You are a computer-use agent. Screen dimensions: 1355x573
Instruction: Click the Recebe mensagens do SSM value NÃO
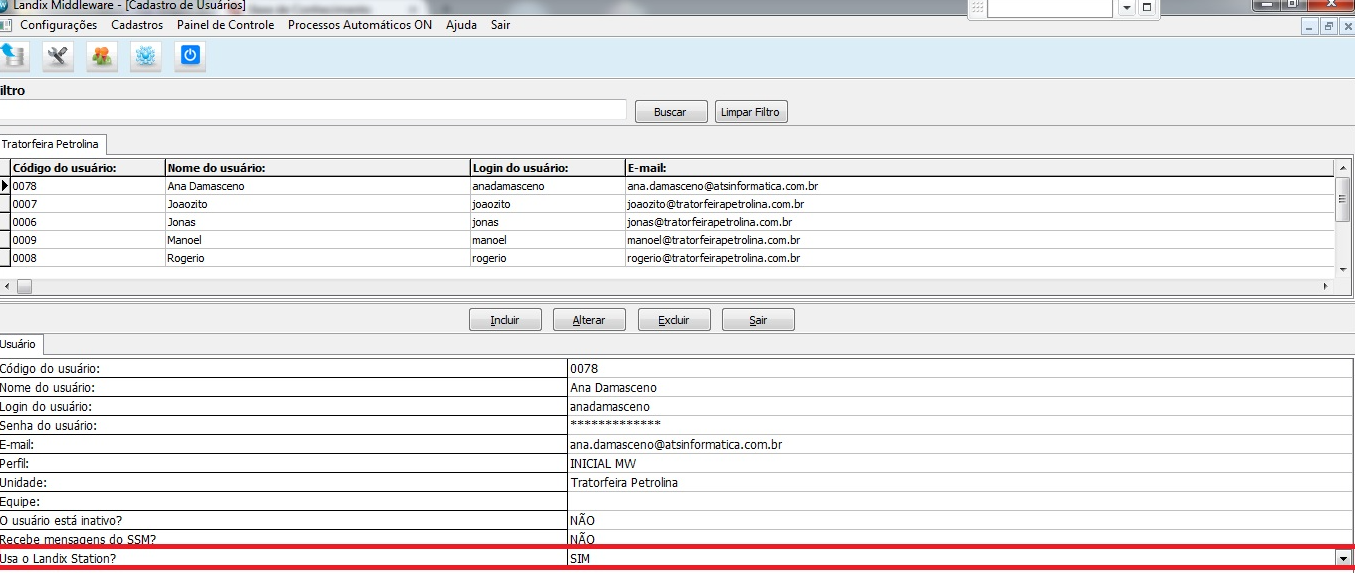pyautogui.click(x=960, y=539)
